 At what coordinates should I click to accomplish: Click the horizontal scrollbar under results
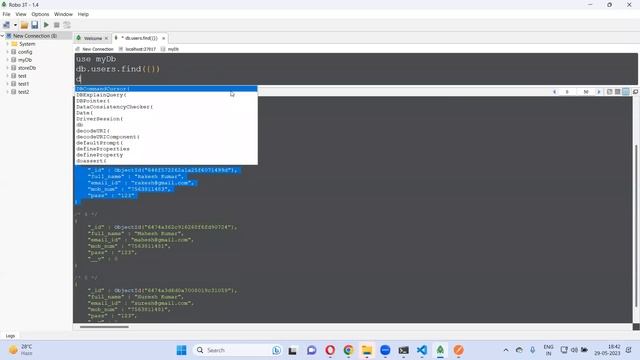coord(104,327)
